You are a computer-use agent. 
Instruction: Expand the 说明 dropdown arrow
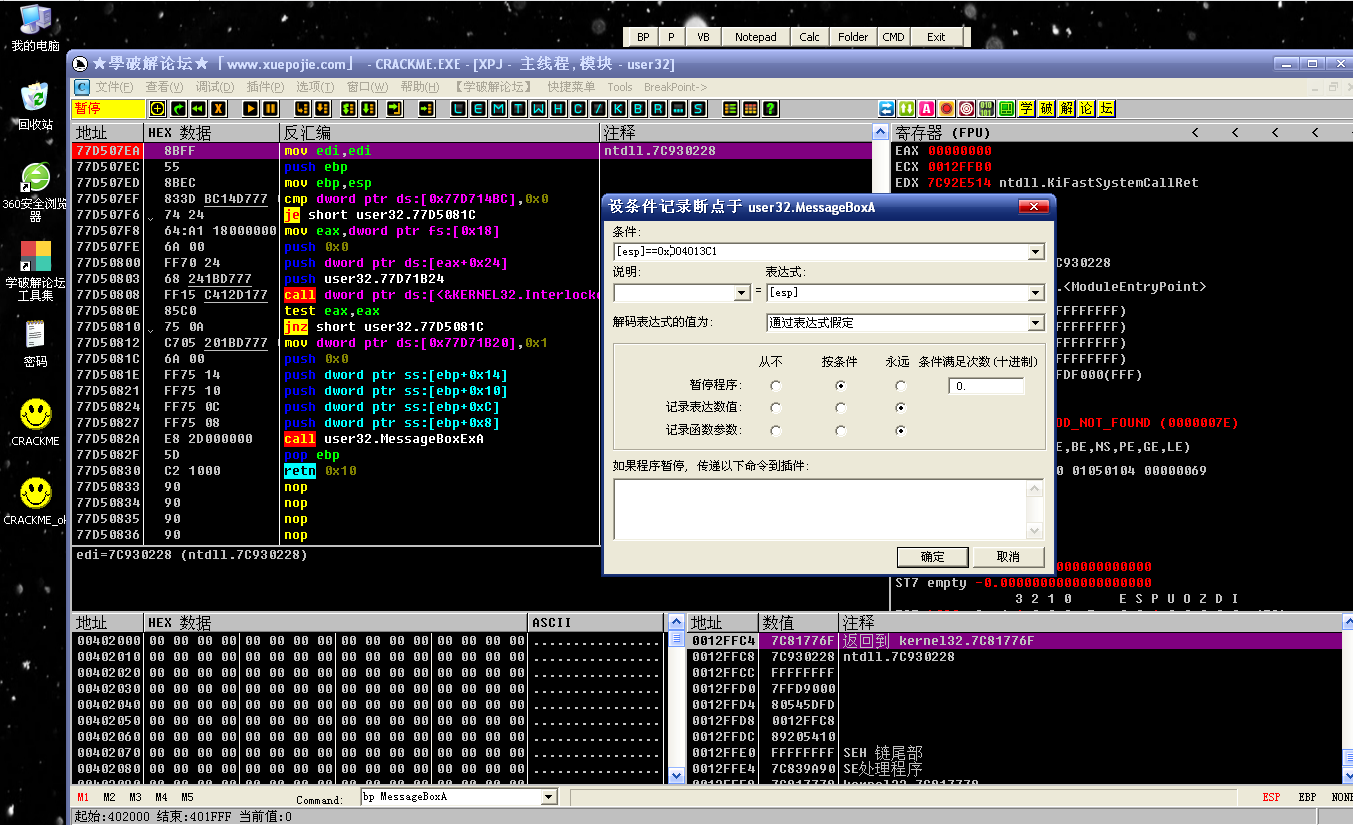tap(741, 293)
